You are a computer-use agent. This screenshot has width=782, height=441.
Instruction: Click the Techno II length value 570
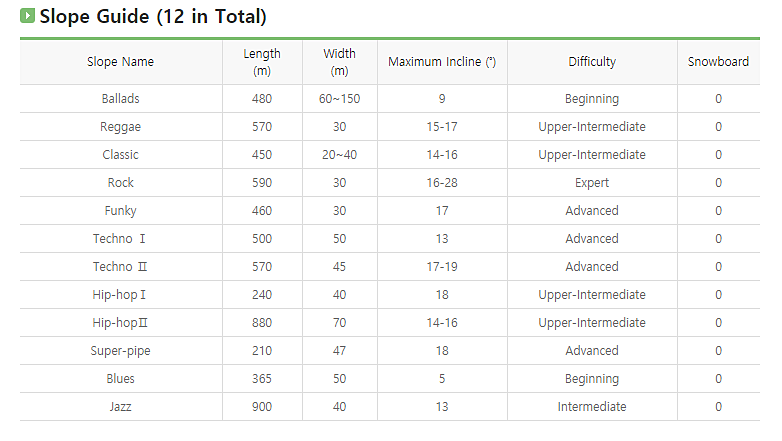click(262, 266)
